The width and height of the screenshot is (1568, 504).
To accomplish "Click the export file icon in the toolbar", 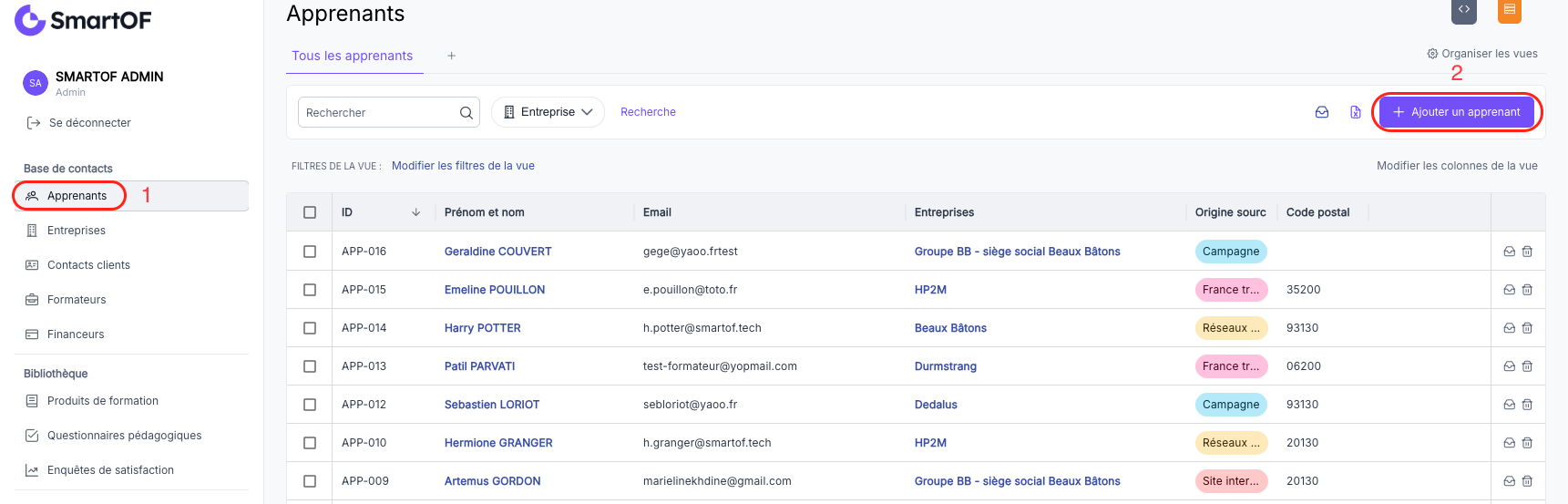I will (1356, 112).
